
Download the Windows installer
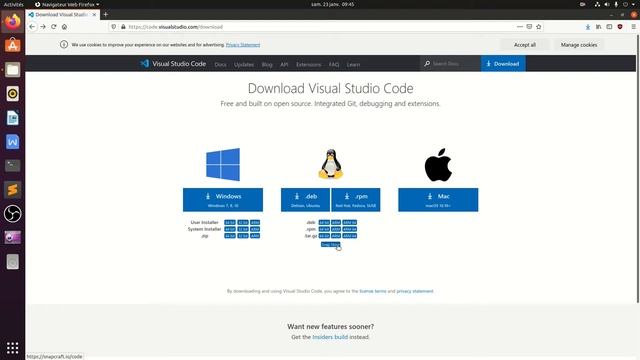coord(223,200)
